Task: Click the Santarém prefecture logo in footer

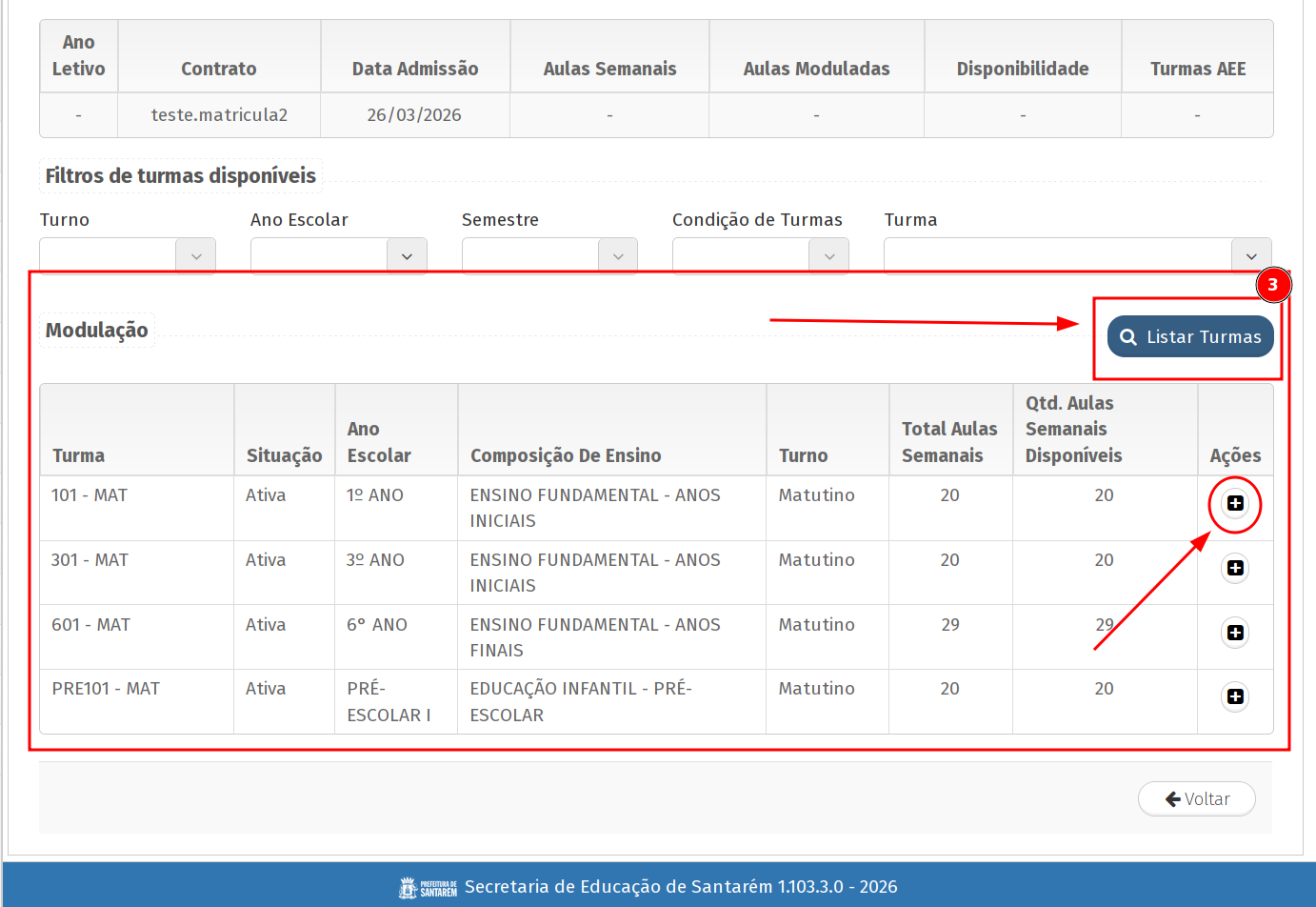Action: coord(428,888)
